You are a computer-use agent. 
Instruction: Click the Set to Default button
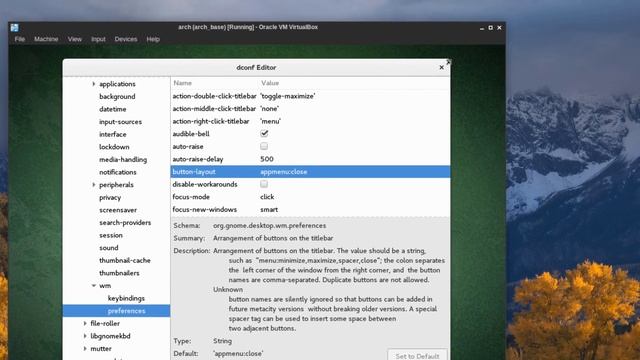[x=417, y=356]
